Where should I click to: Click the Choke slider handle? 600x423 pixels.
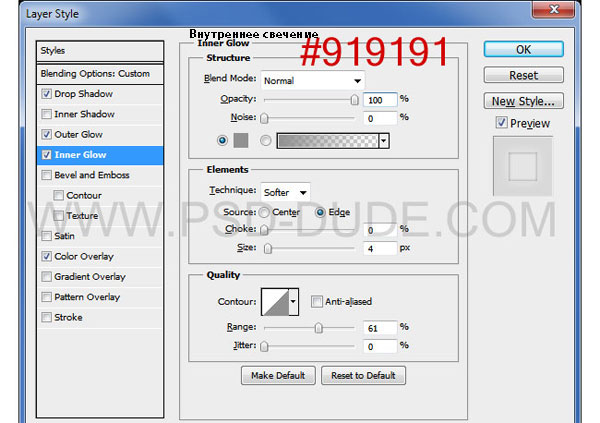tap(264, 230)
